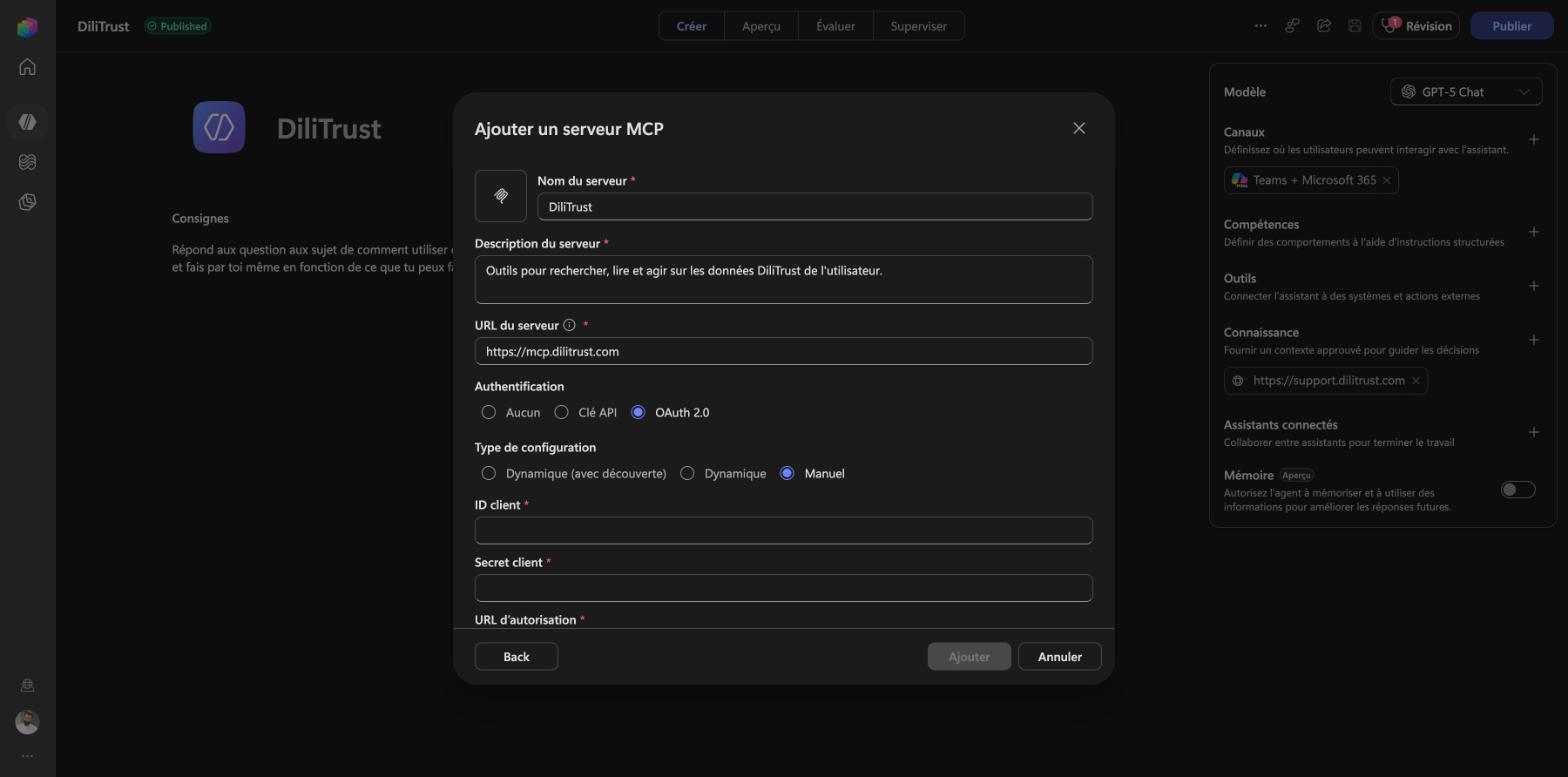Add a tool with the Outils plus

pos(1533,286)
